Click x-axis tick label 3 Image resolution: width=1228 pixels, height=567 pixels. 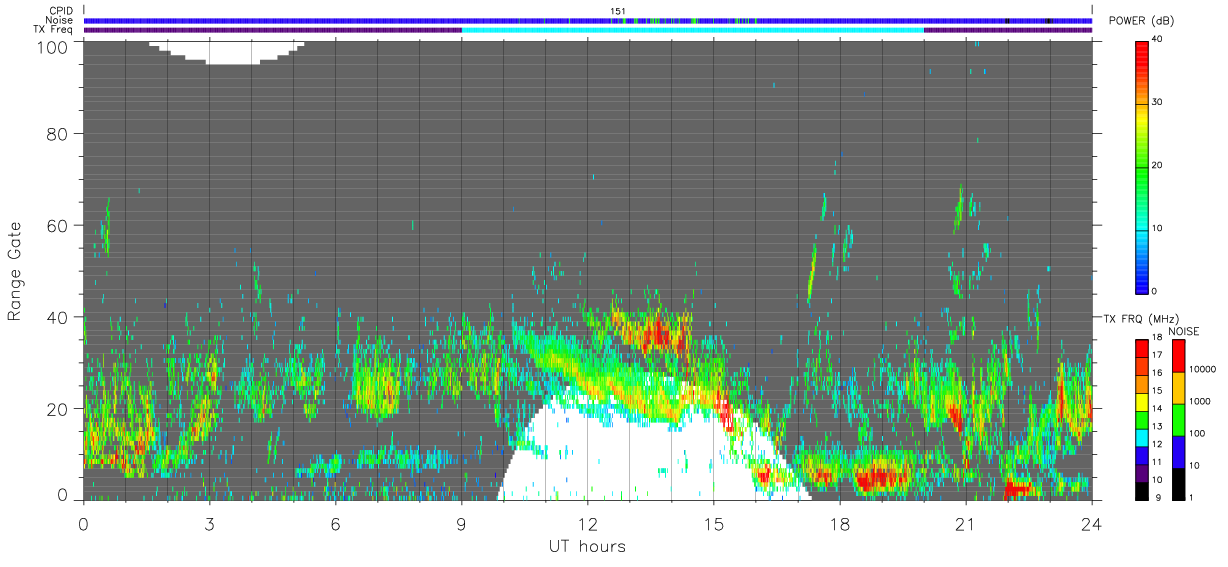[209, 523]
